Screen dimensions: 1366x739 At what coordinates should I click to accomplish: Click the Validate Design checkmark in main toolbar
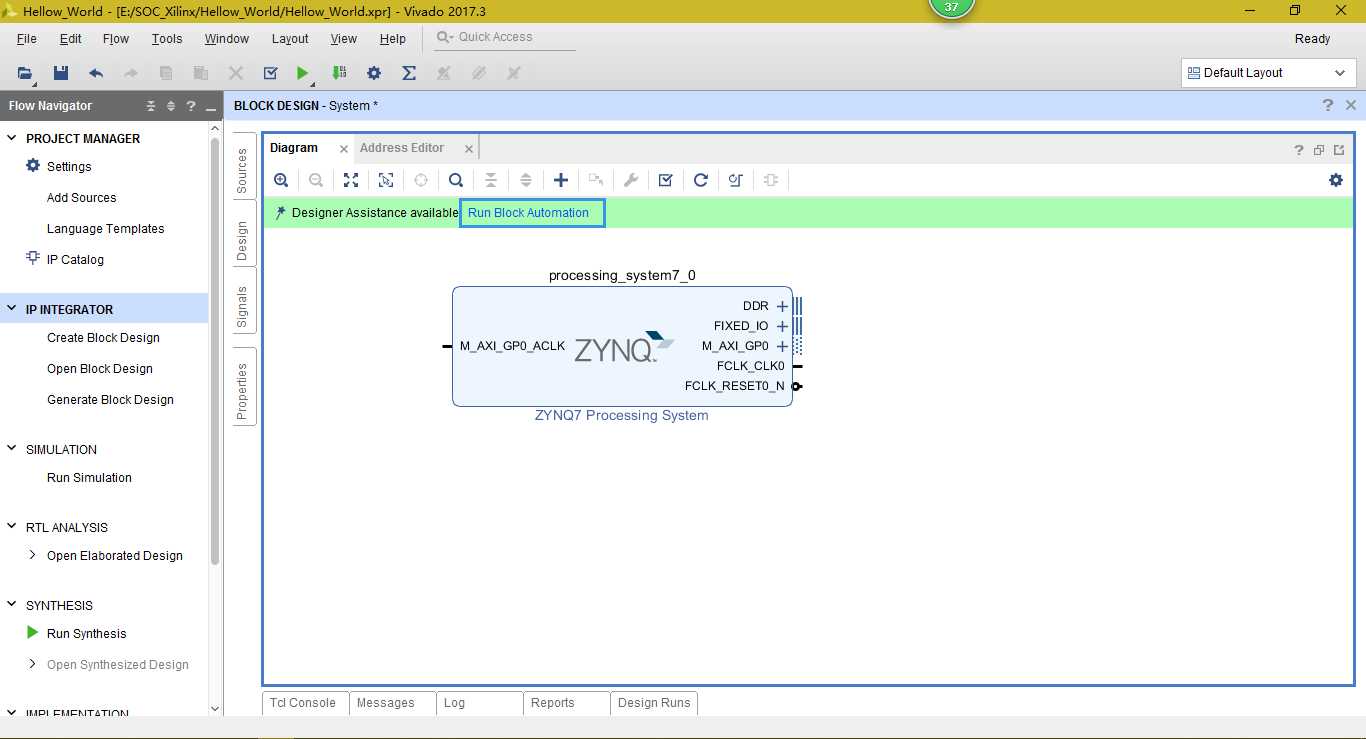[270, 73]
